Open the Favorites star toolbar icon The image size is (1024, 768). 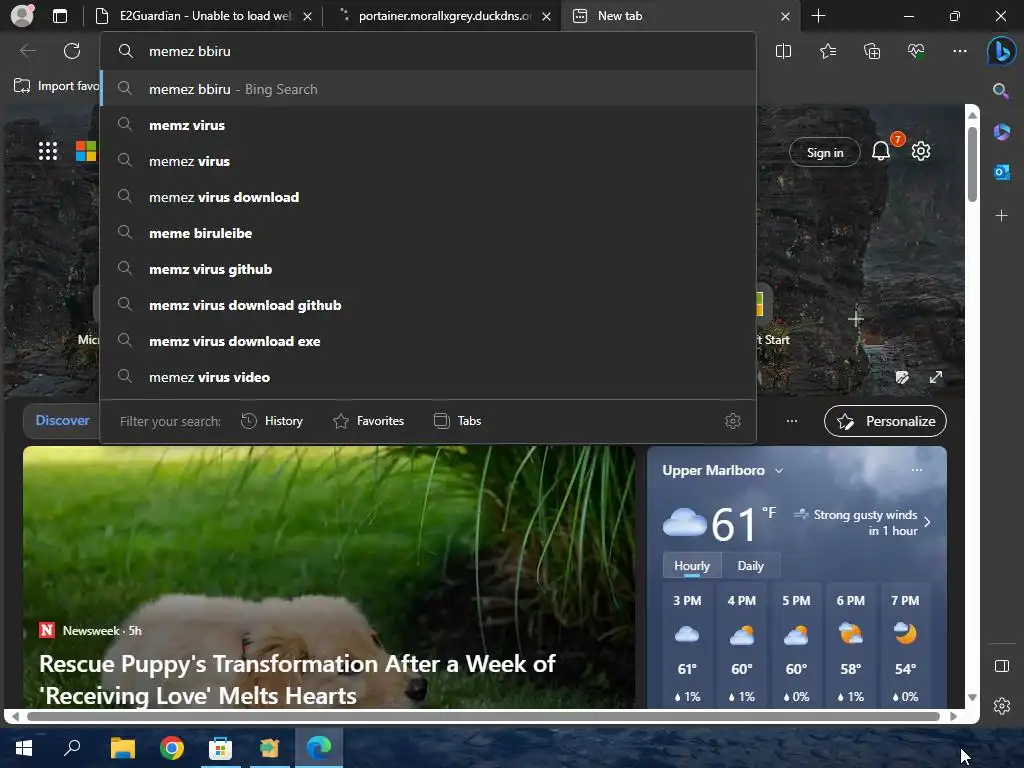click(827, 51)
